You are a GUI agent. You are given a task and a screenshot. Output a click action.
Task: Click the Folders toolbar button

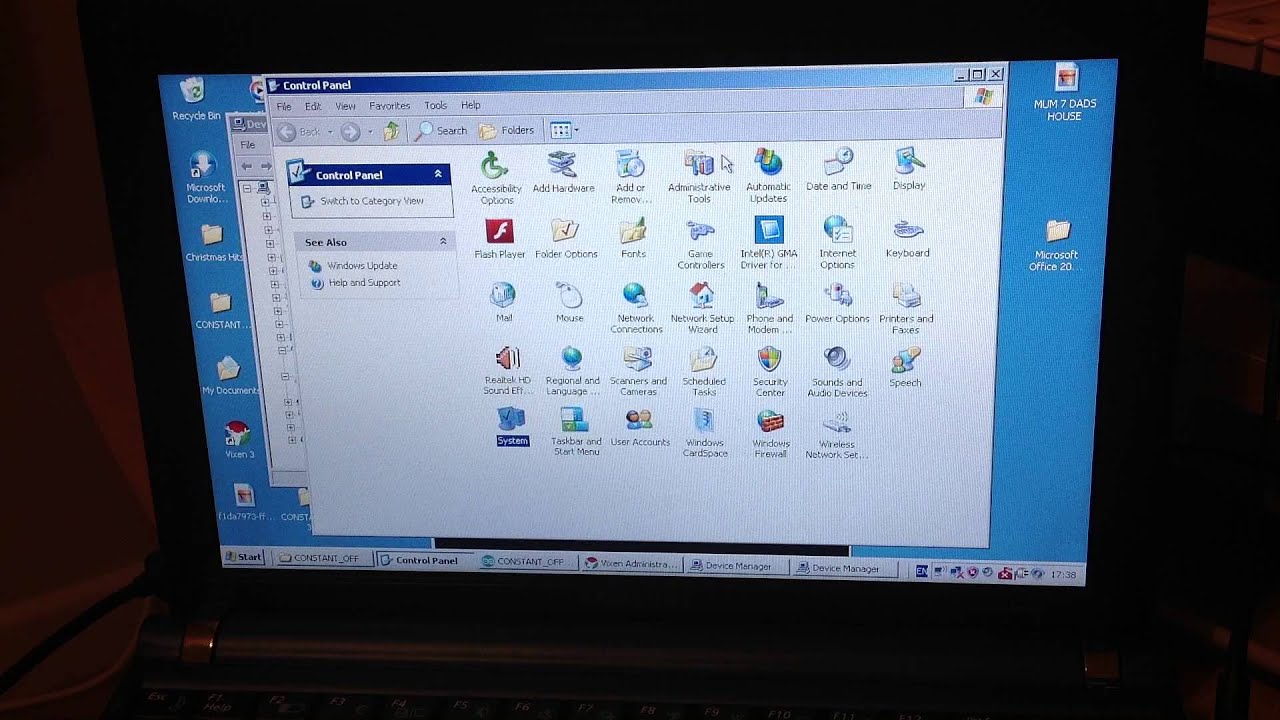(506, 130)
